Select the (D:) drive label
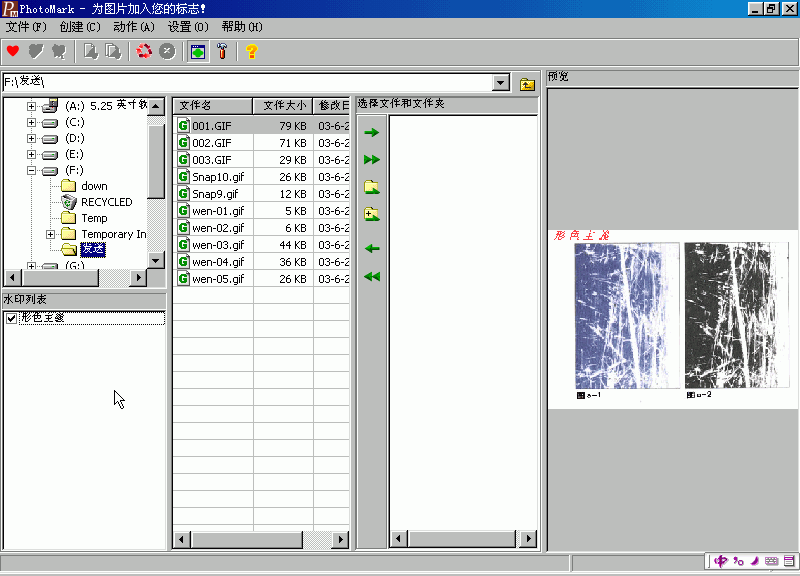Viewport: 800px width, 576px height. pyautogui.click(x=74, y=138)
